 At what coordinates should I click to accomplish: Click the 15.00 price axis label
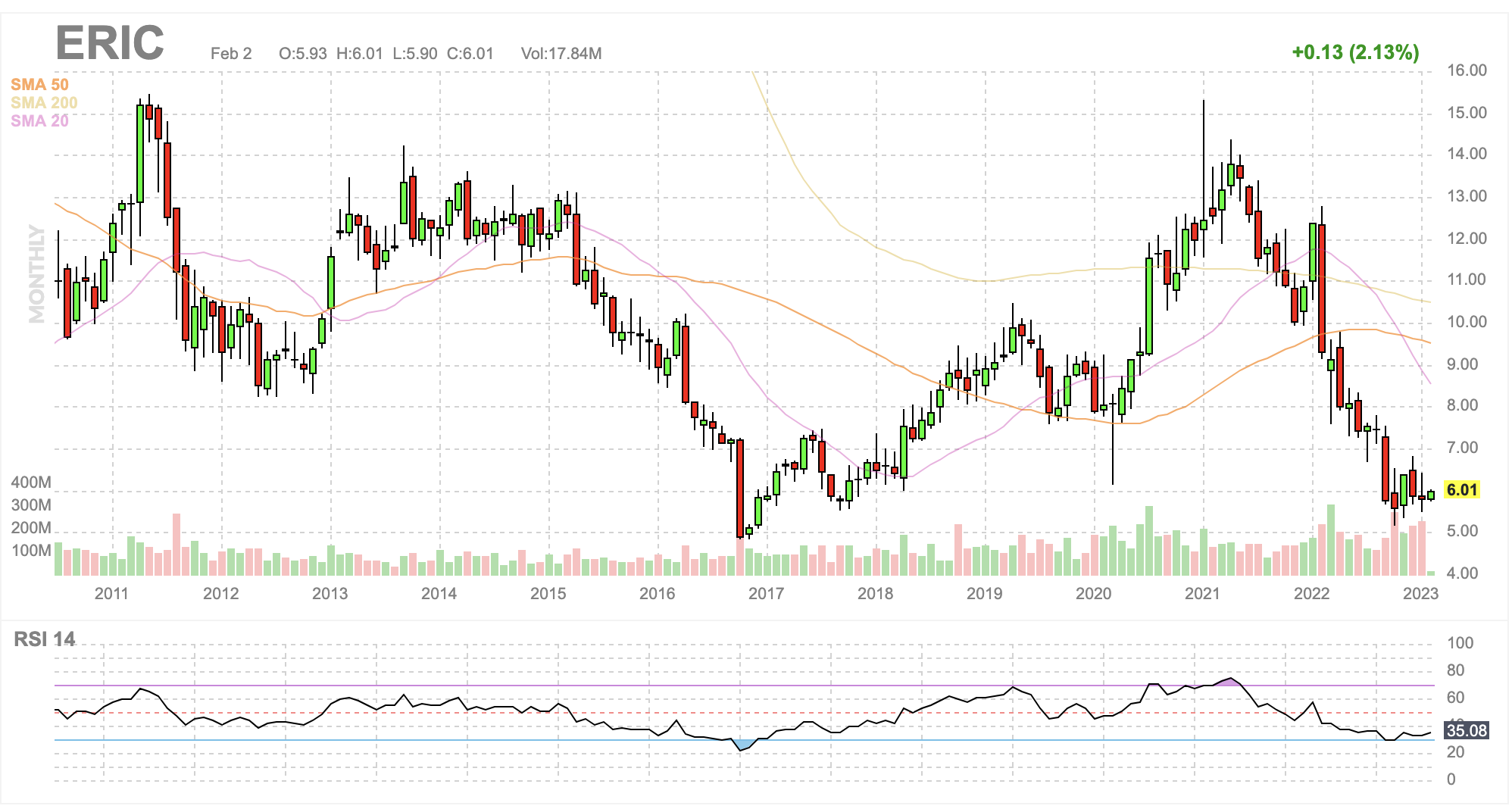point(1467,113)
